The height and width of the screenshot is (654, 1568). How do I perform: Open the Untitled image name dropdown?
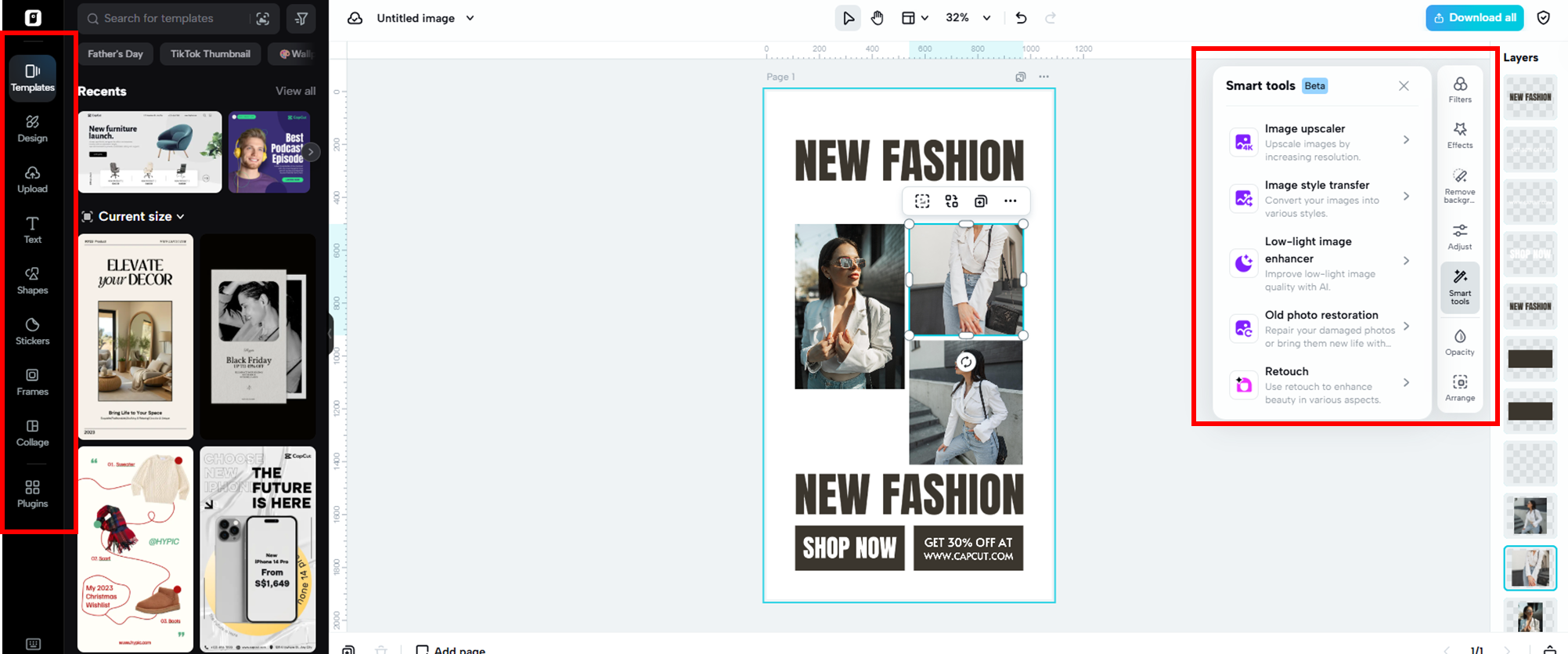470,18
